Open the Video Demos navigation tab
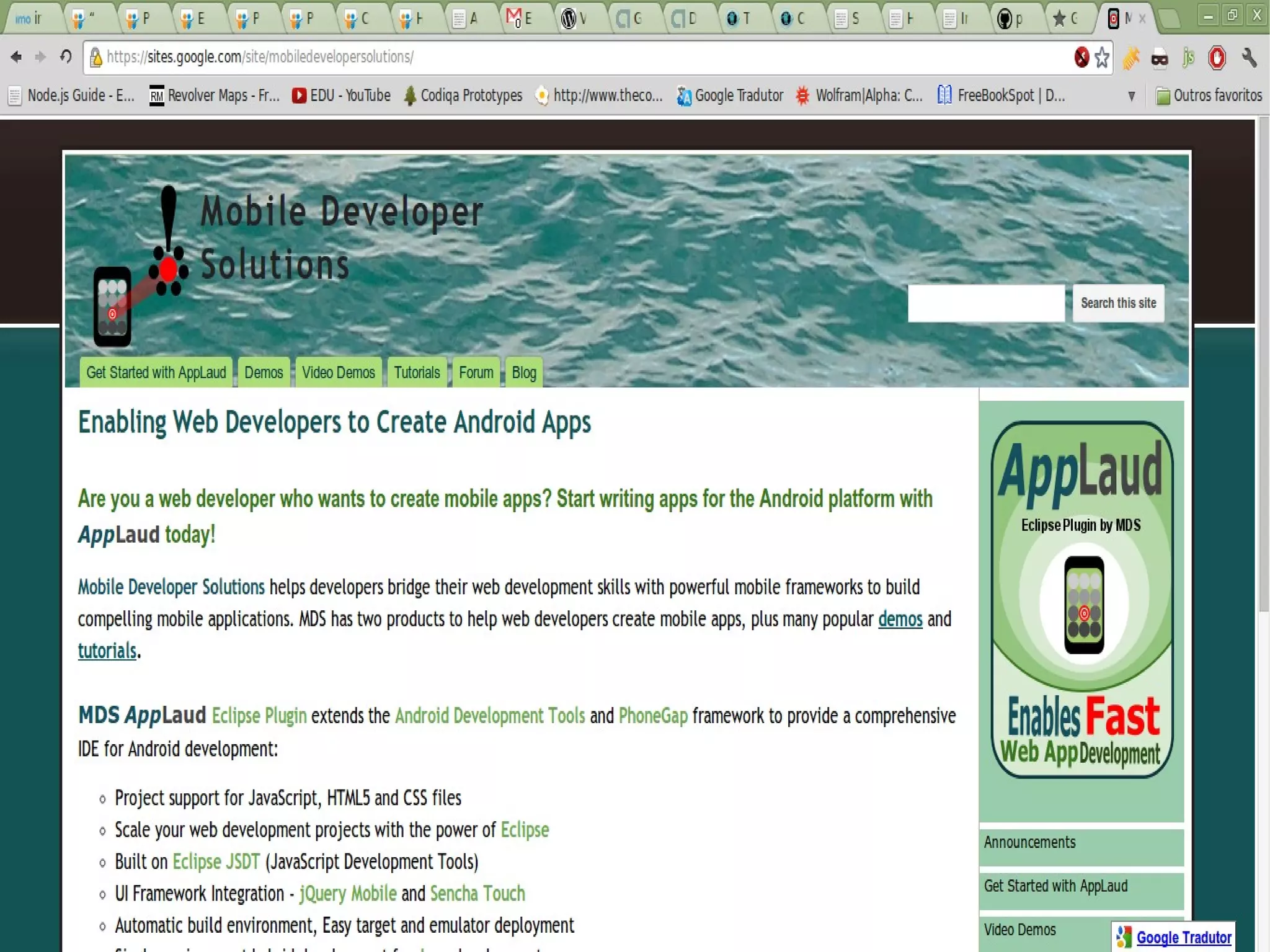Screen dimensions: 1270x952 pos(338,373)
